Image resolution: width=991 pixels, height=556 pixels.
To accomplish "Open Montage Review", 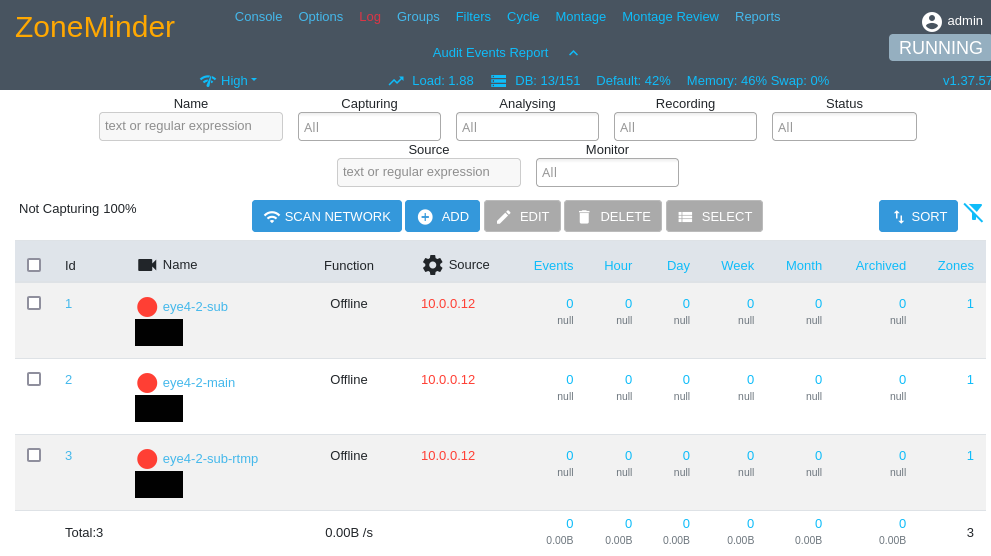I will click(670, 17).
